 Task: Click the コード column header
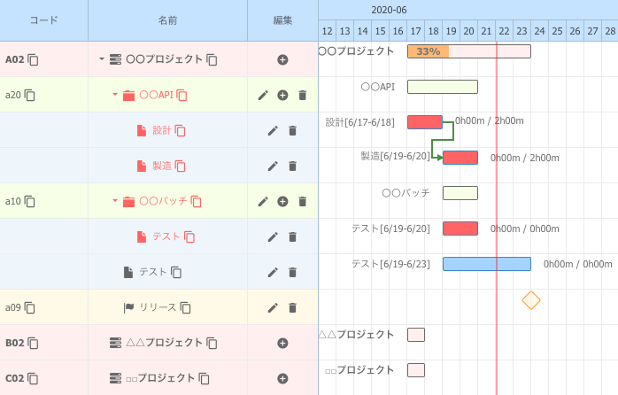pyautogui.click(x=44, y=20)
